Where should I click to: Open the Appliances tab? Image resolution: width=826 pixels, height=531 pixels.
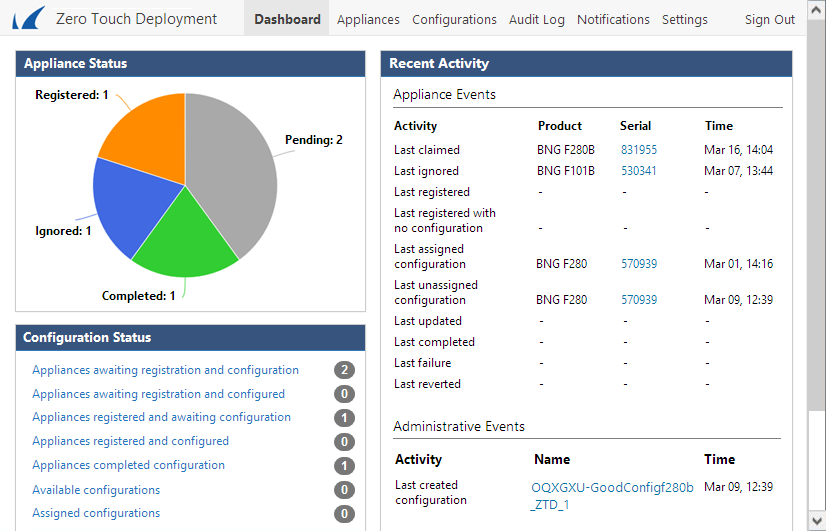click(368, 19)
